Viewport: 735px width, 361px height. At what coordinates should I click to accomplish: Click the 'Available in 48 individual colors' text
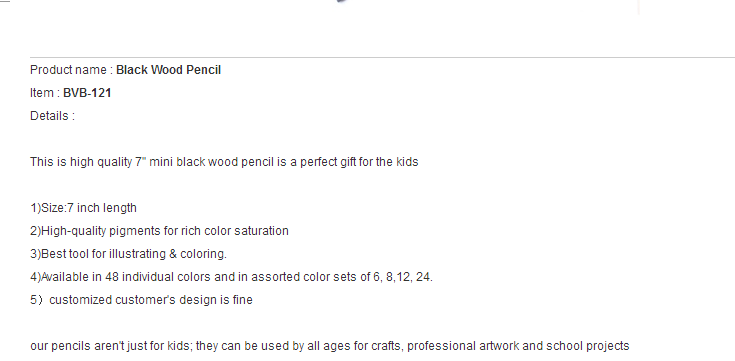coord(120,277)
